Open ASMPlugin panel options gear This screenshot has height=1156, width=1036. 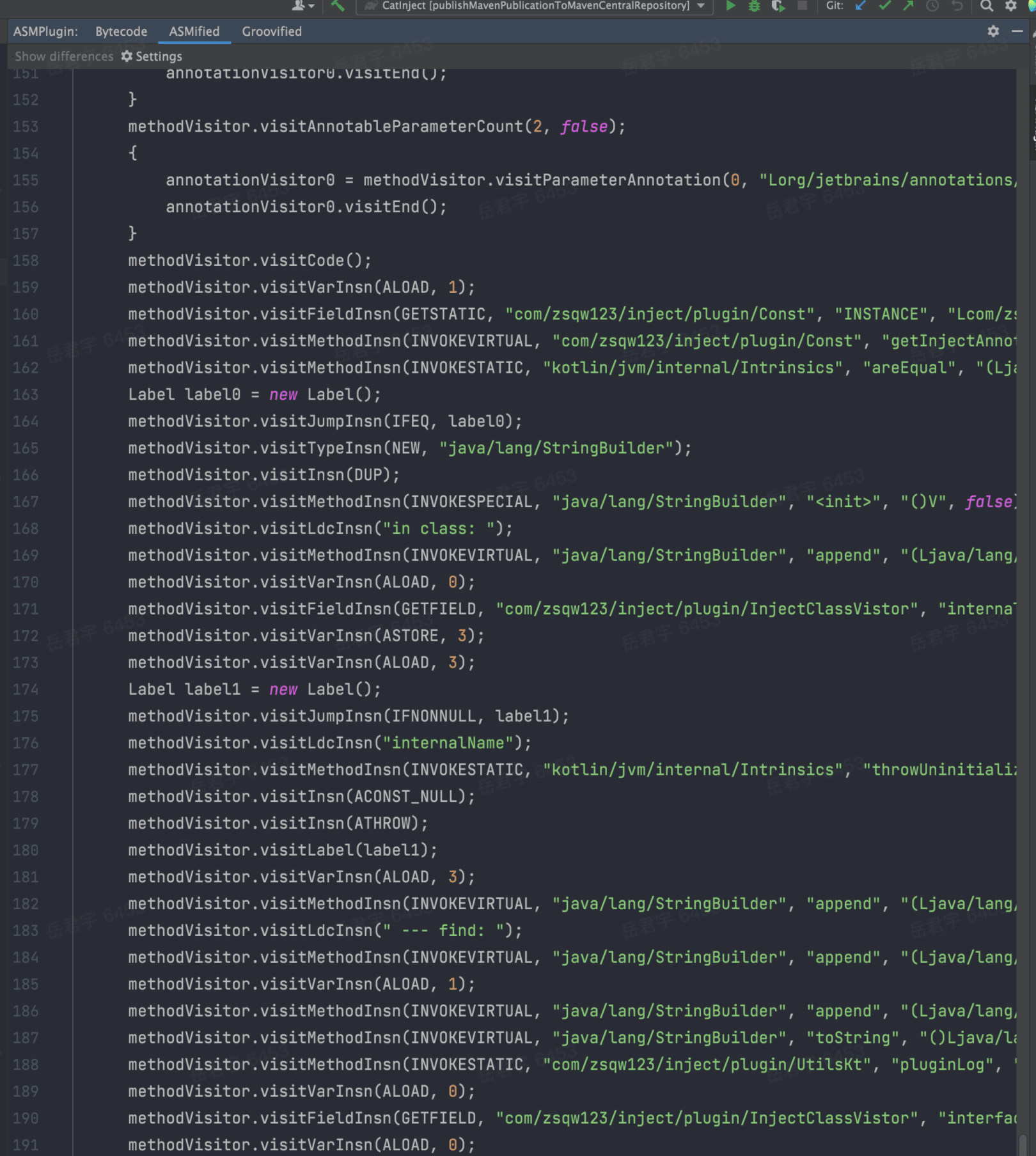click(993, 31)
